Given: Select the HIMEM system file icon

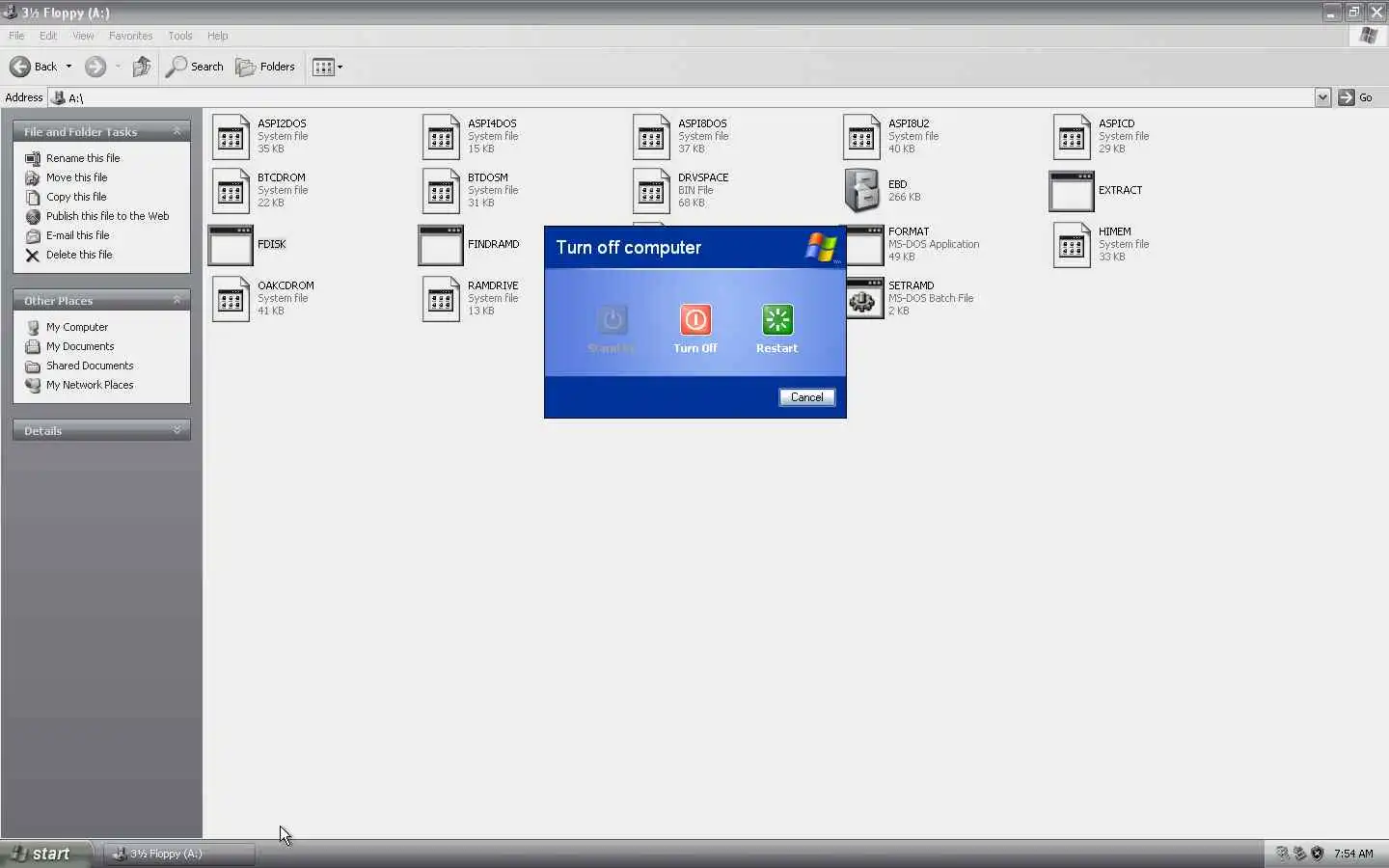Looking at the screenshot, I should [1073, 245].
